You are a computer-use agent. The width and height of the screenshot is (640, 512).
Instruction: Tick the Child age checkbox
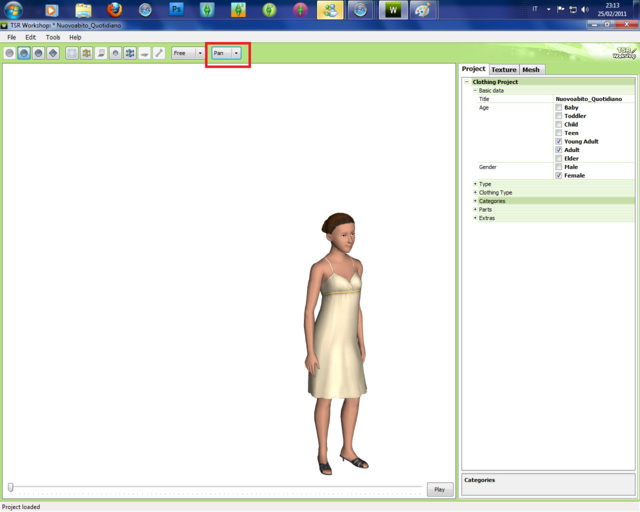559,125
